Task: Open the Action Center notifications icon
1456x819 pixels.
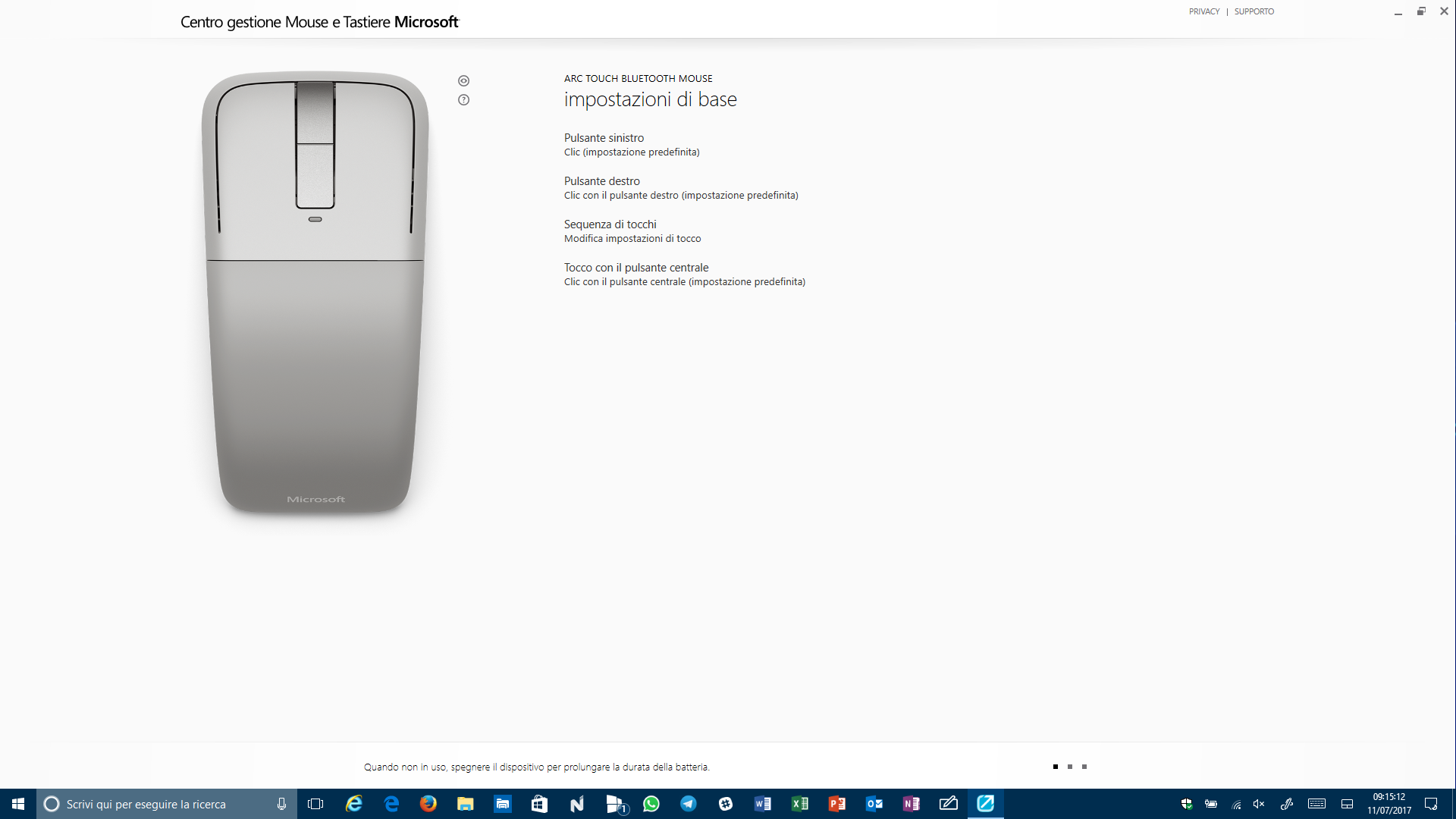Action: 1431,804
